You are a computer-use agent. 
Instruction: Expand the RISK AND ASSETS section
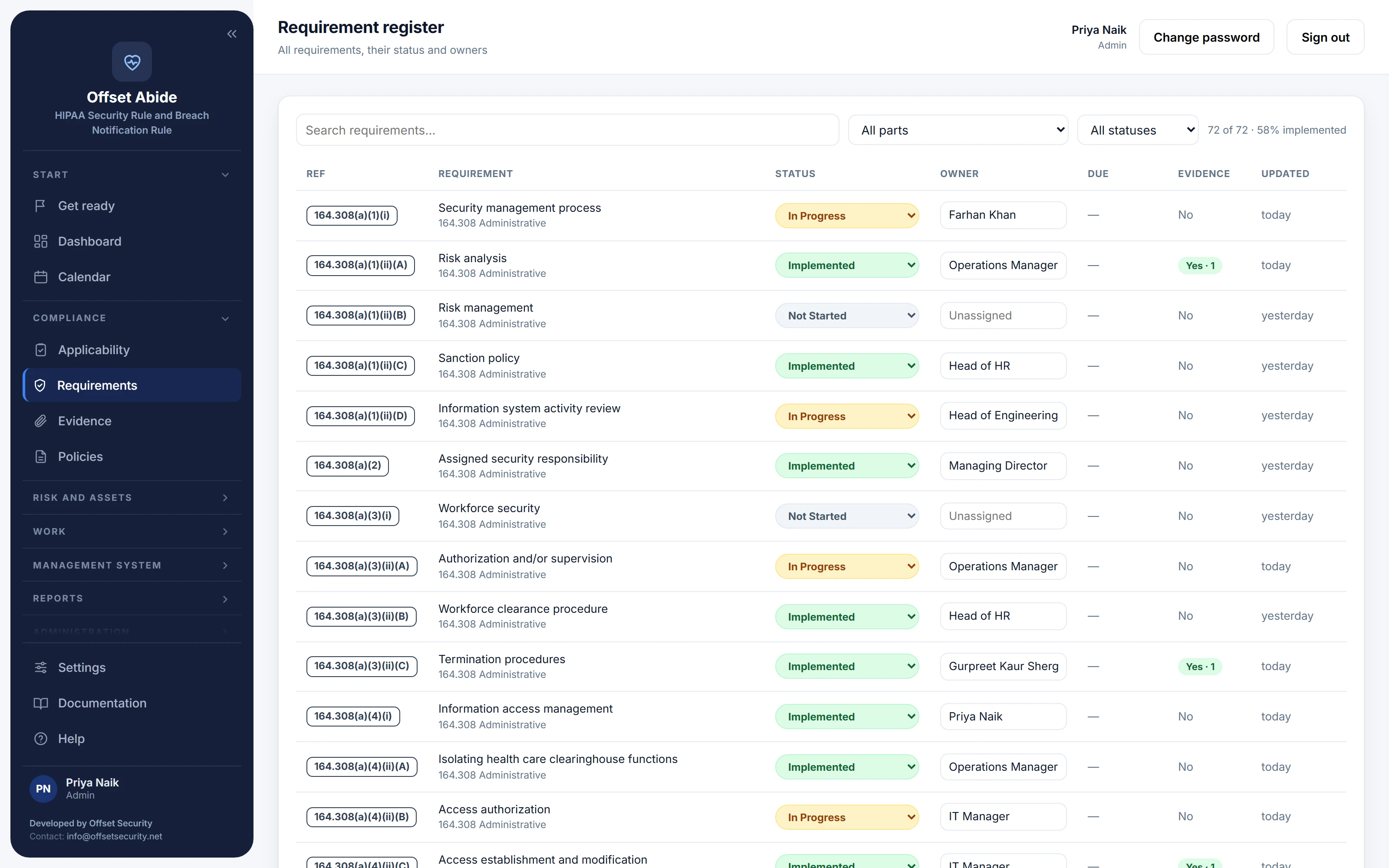(x=132, y=498)
